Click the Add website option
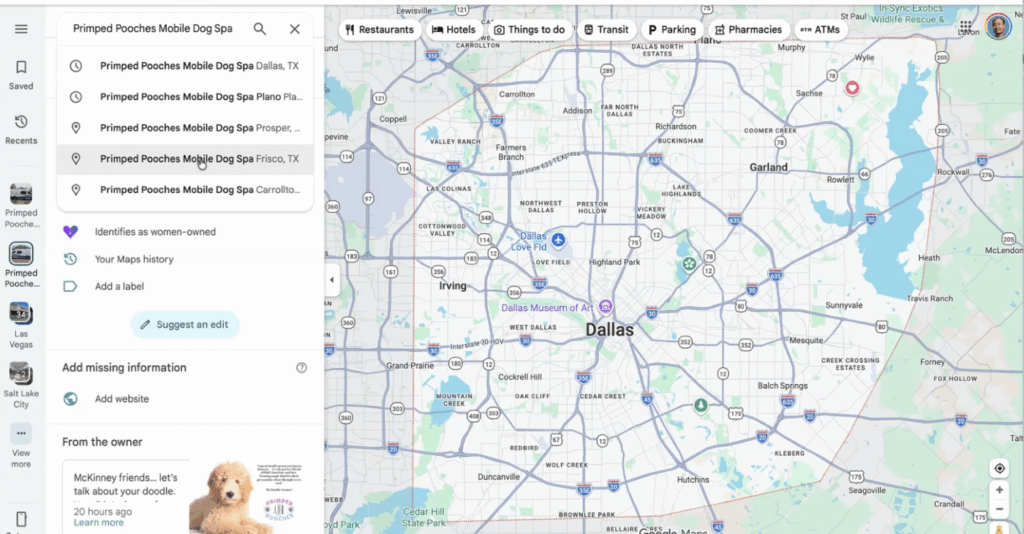Viewport: 1024px width, 534px height. coord(121,399)
